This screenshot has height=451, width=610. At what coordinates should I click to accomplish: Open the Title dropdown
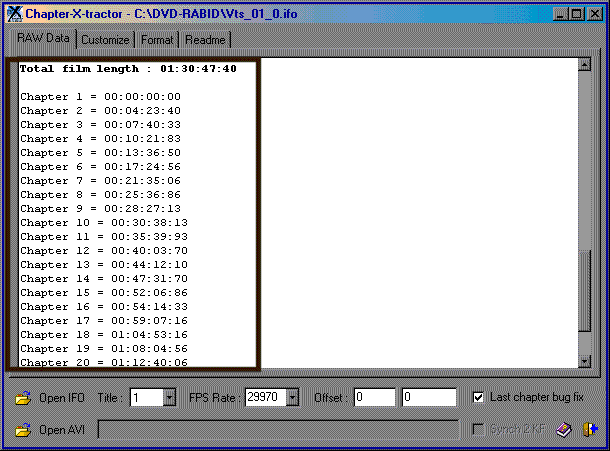click(x=169, y=397)
